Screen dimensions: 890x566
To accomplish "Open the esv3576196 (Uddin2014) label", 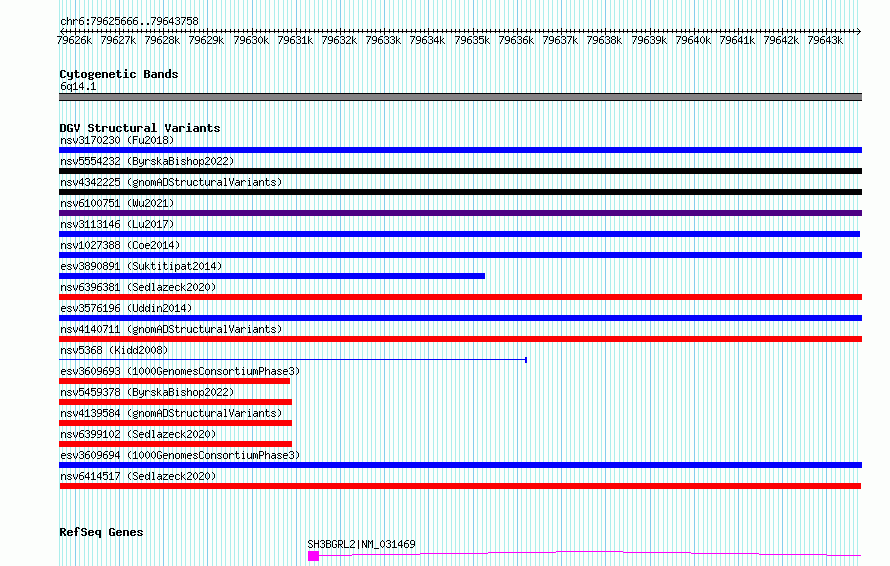I will [x=126, y=308].
